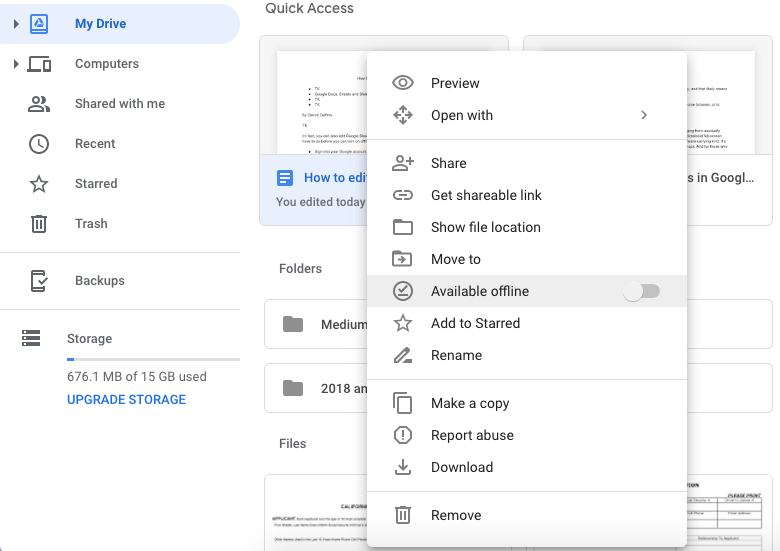Viewport: 780px width, 551px height.
Task: Click the Quick Access heading
Action: 309,8
